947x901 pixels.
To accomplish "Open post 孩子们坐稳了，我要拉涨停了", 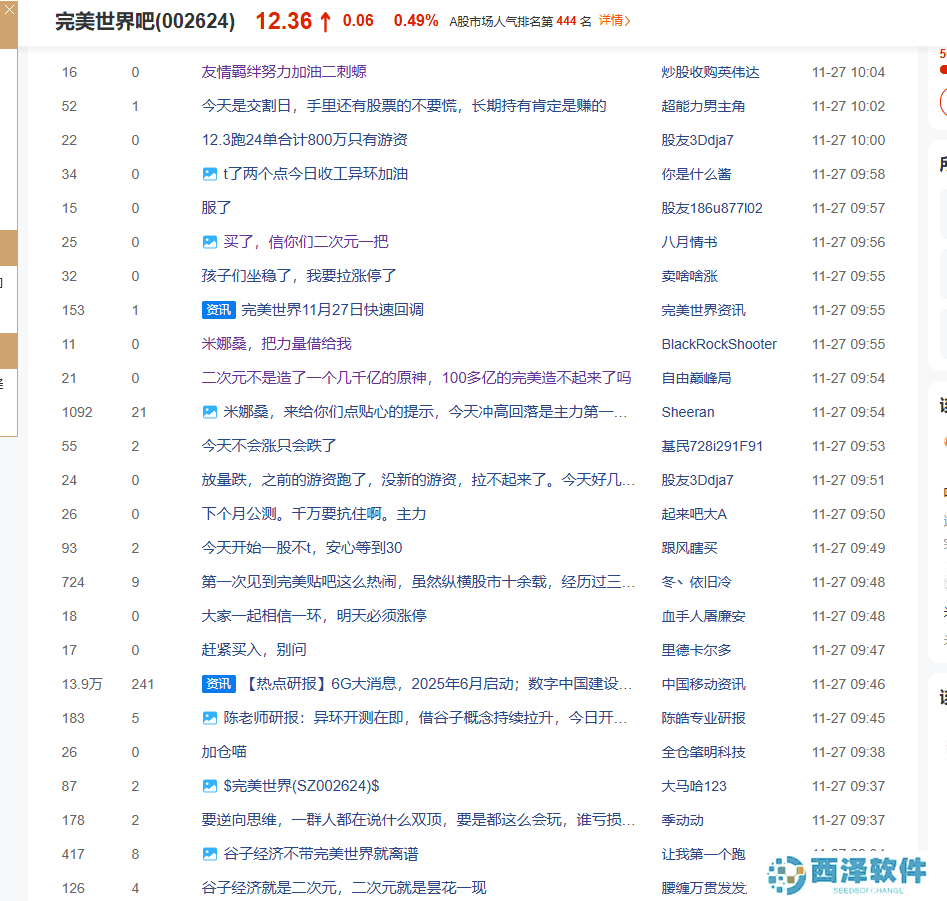I will click(x=299, y=276).
